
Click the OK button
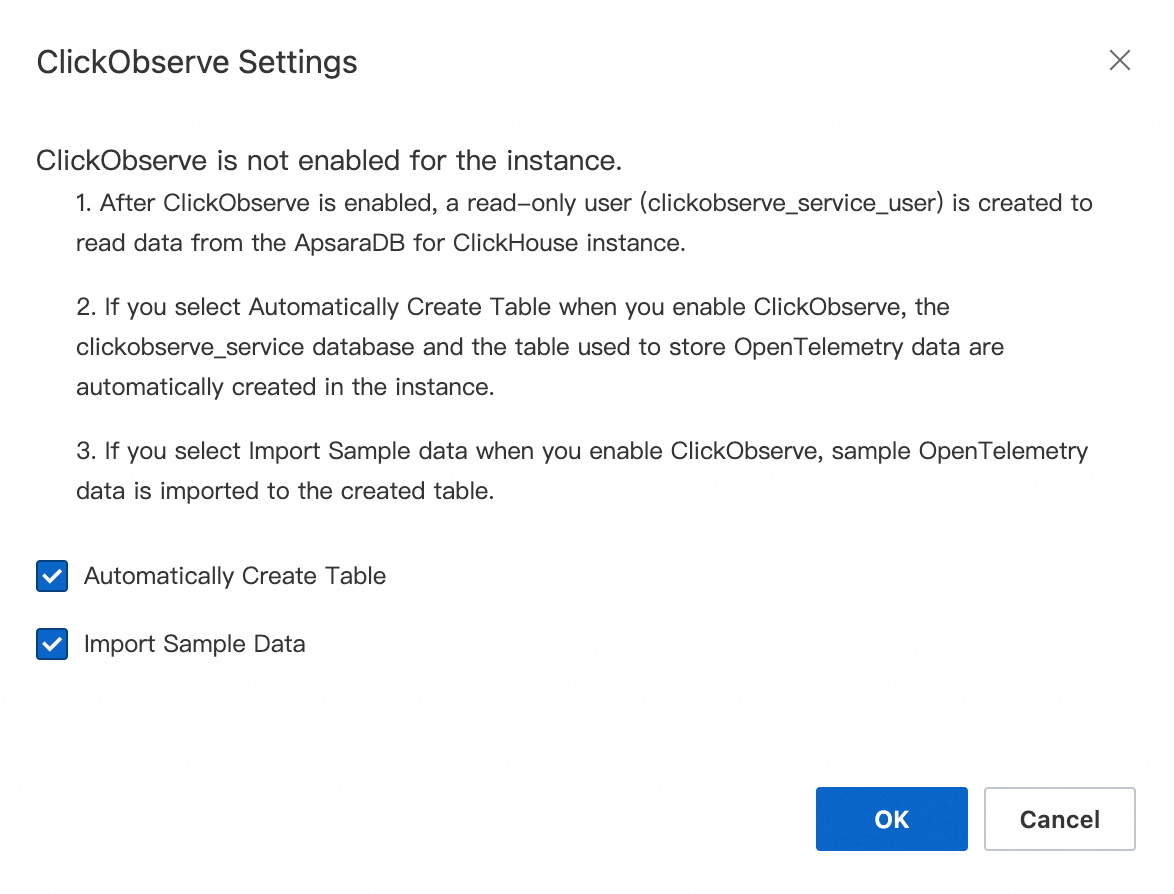891,819
